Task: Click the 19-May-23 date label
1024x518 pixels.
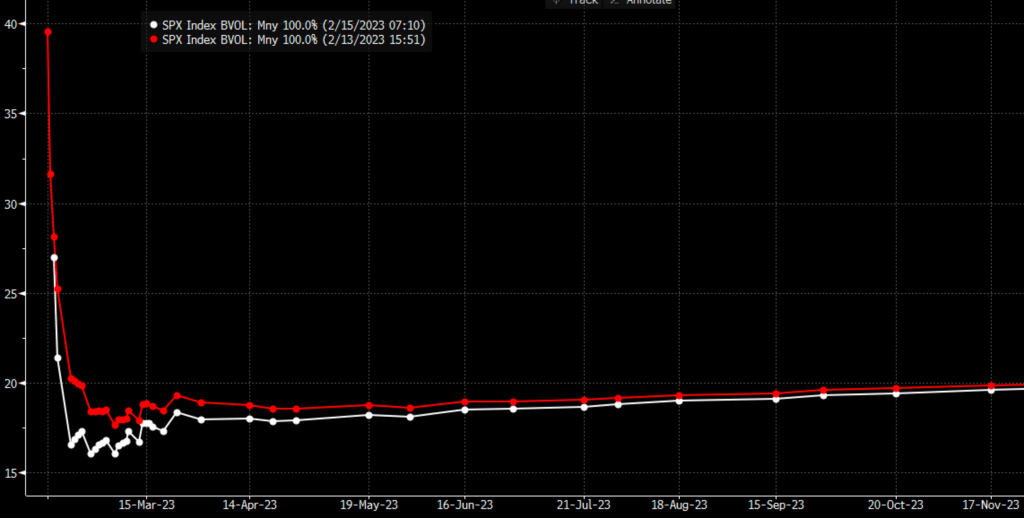Action: 369,505
